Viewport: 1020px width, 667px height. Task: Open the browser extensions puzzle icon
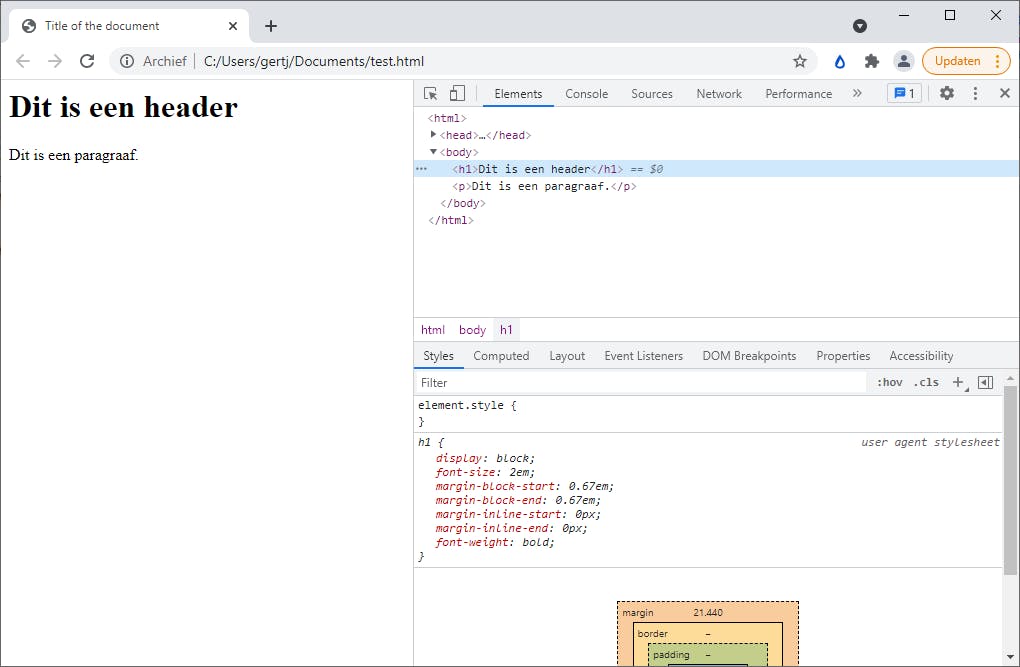(x=871, y=61)
